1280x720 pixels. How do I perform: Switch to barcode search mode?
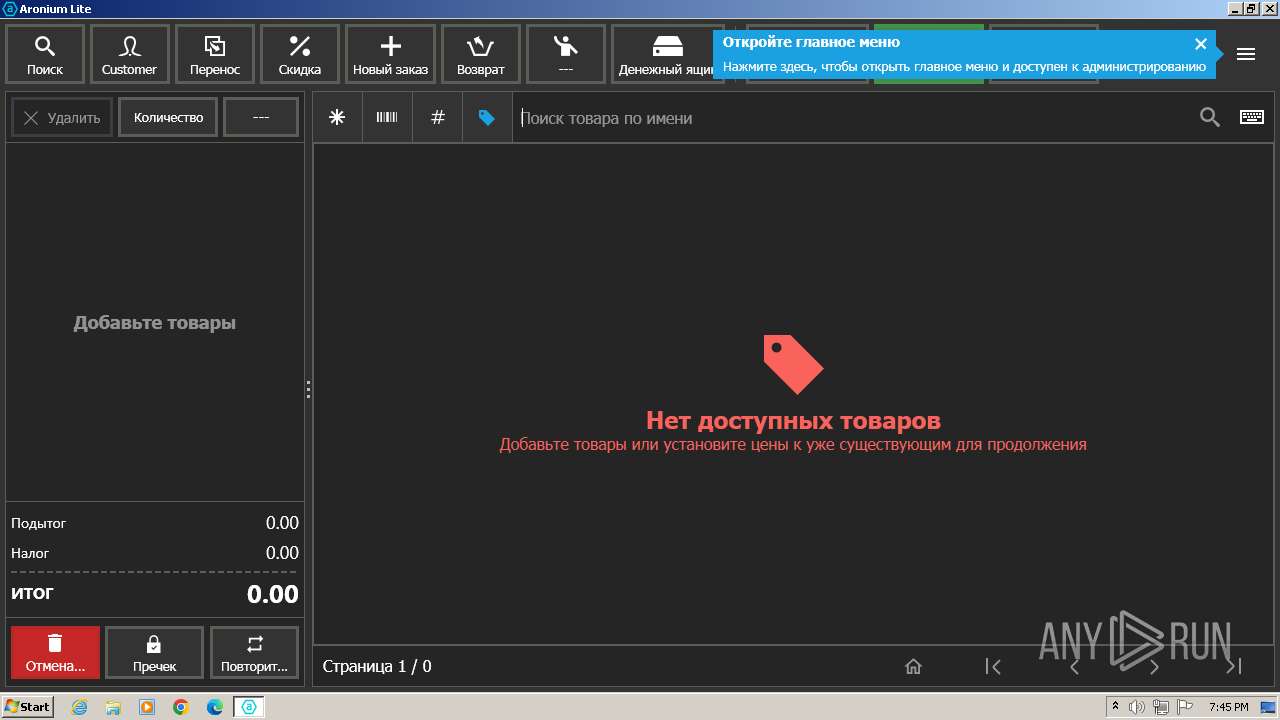coord(387,117)
